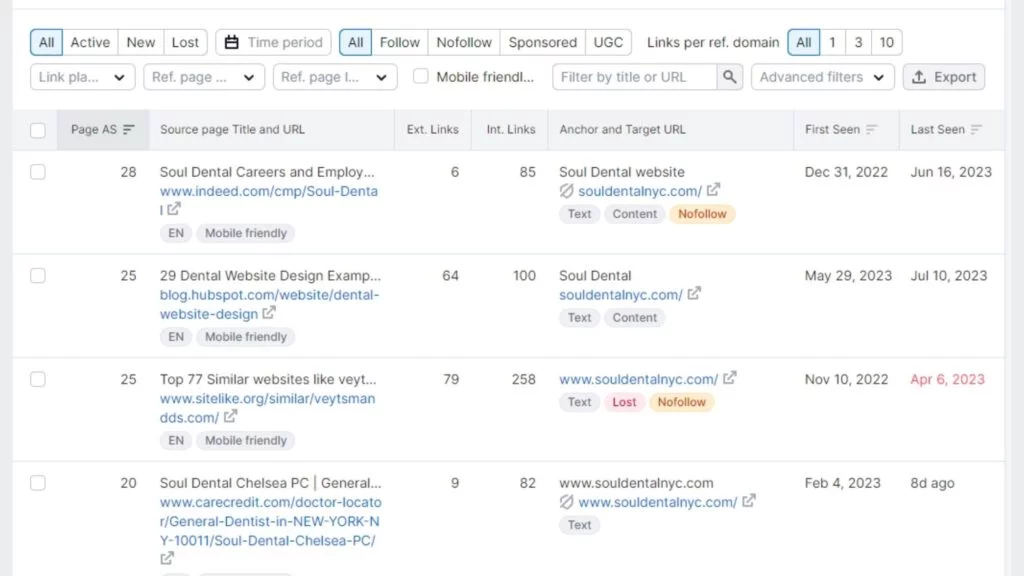The image size is (1024, 576).
Task: Open external icon beside Soul Dental website target
Action: click(713, 189)
